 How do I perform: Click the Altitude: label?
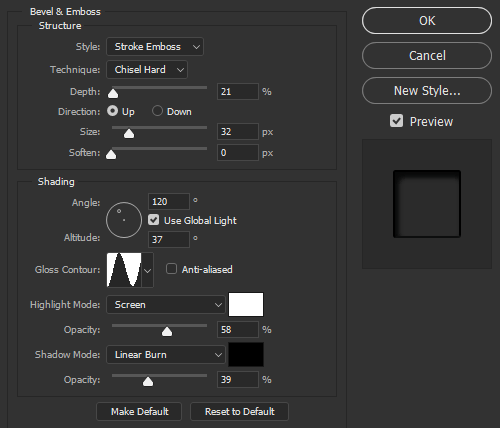82,238
